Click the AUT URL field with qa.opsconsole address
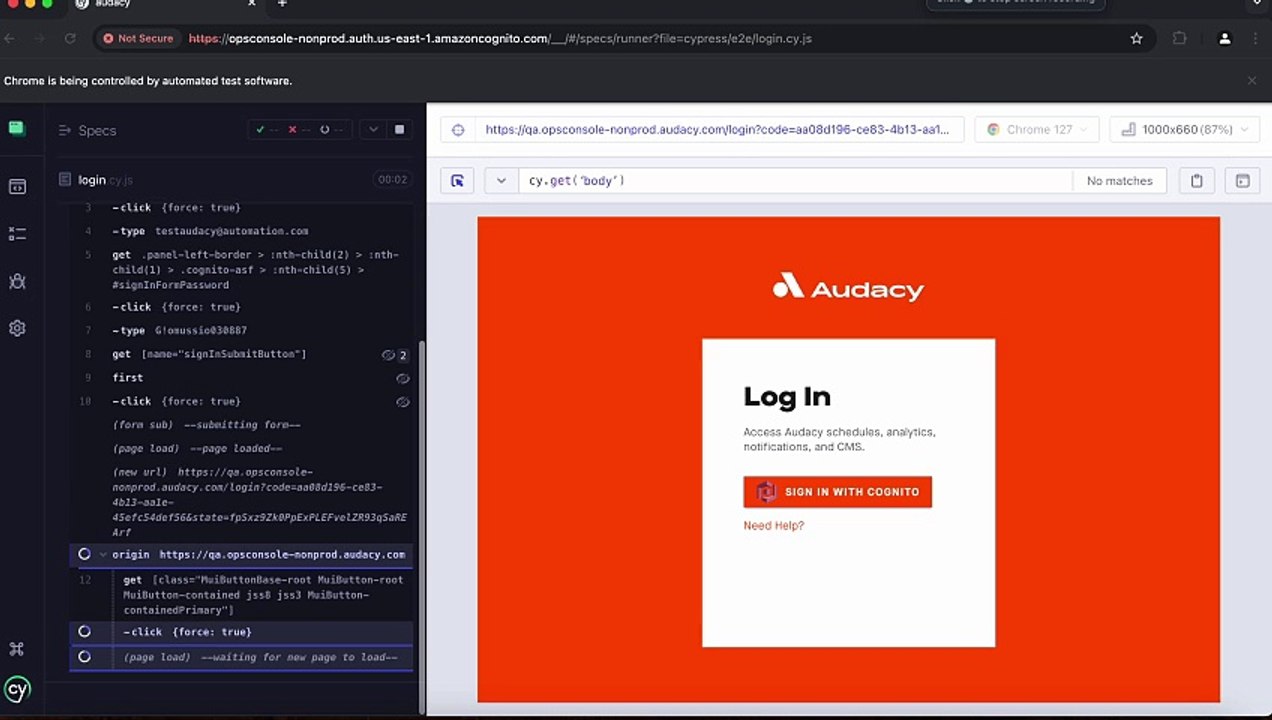 coord(716,129)
